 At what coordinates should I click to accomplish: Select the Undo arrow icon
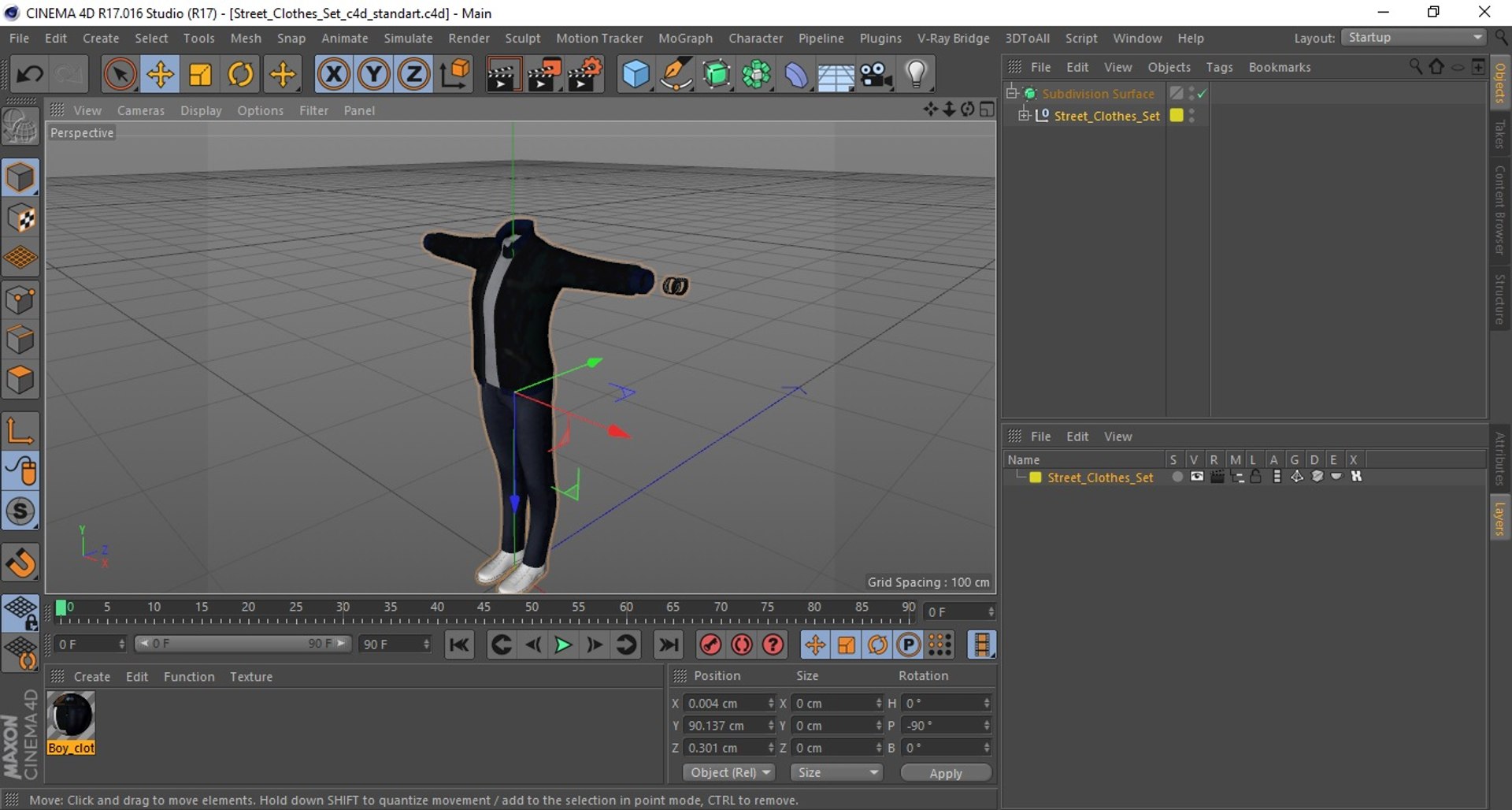(x=30, y=74)
